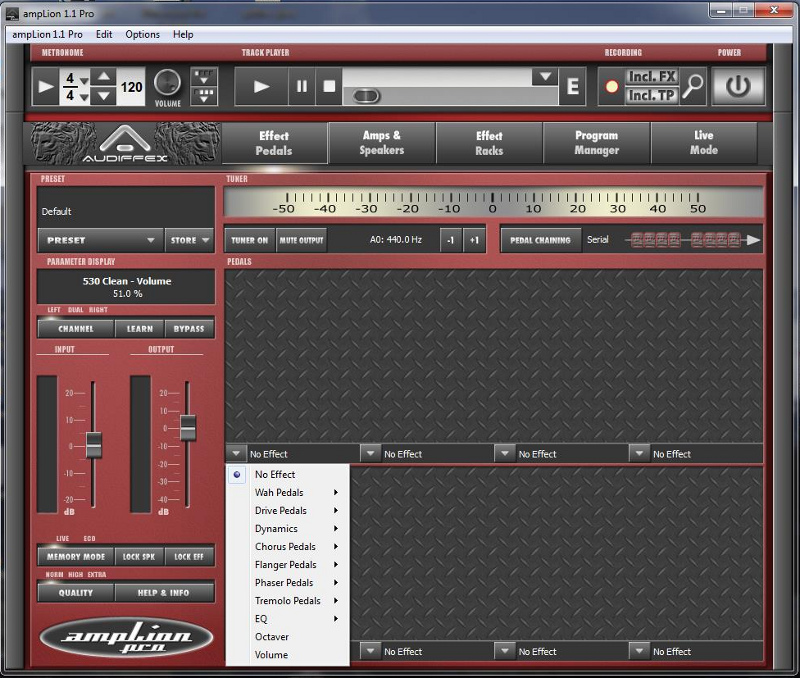Screen dimensions: 800x678
Task: Toggle the BYPASS button
Action: pyautogui.click(x=189, y=329)
